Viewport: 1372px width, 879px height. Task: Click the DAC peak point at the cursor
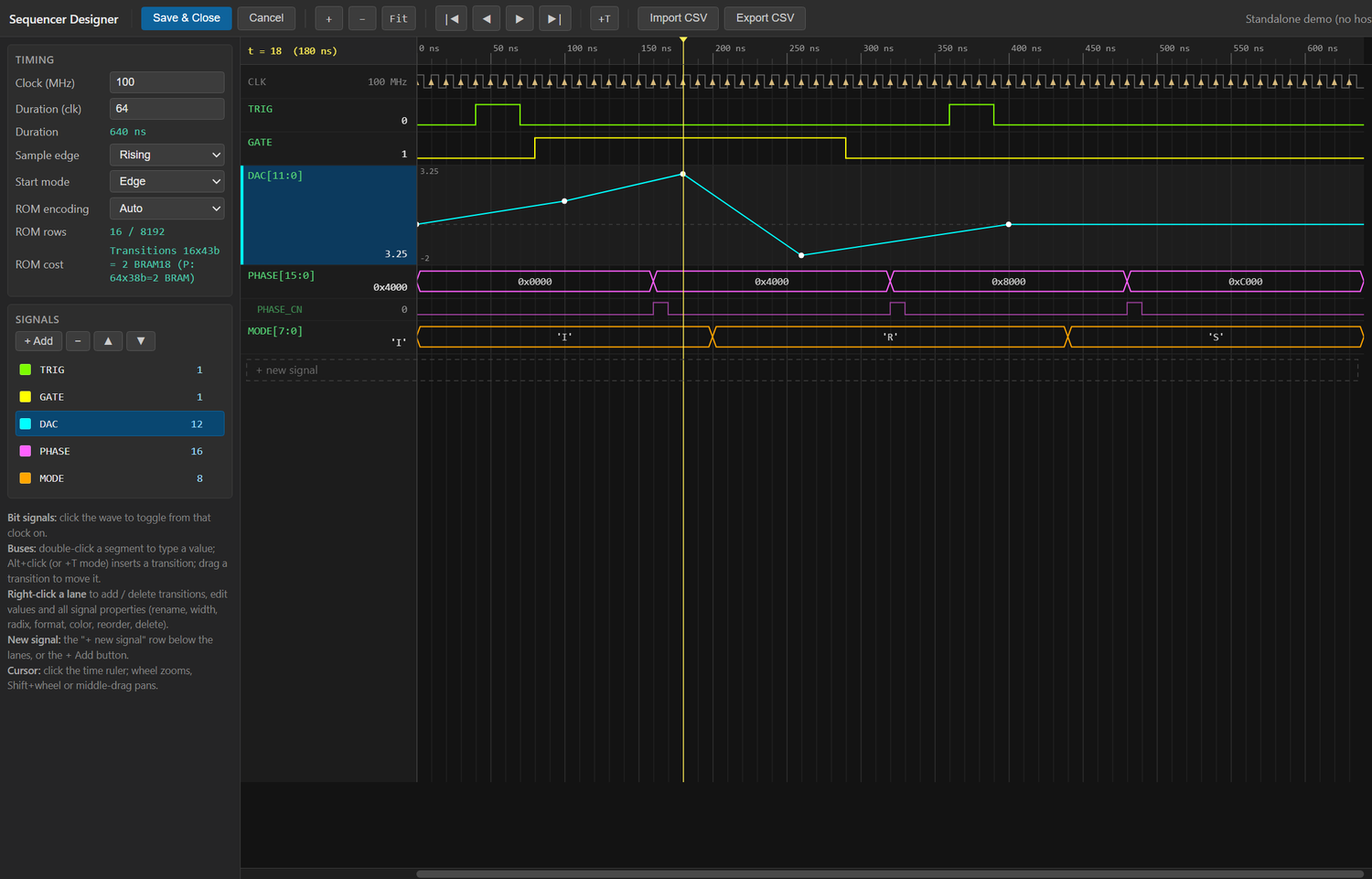click(683, 174)
